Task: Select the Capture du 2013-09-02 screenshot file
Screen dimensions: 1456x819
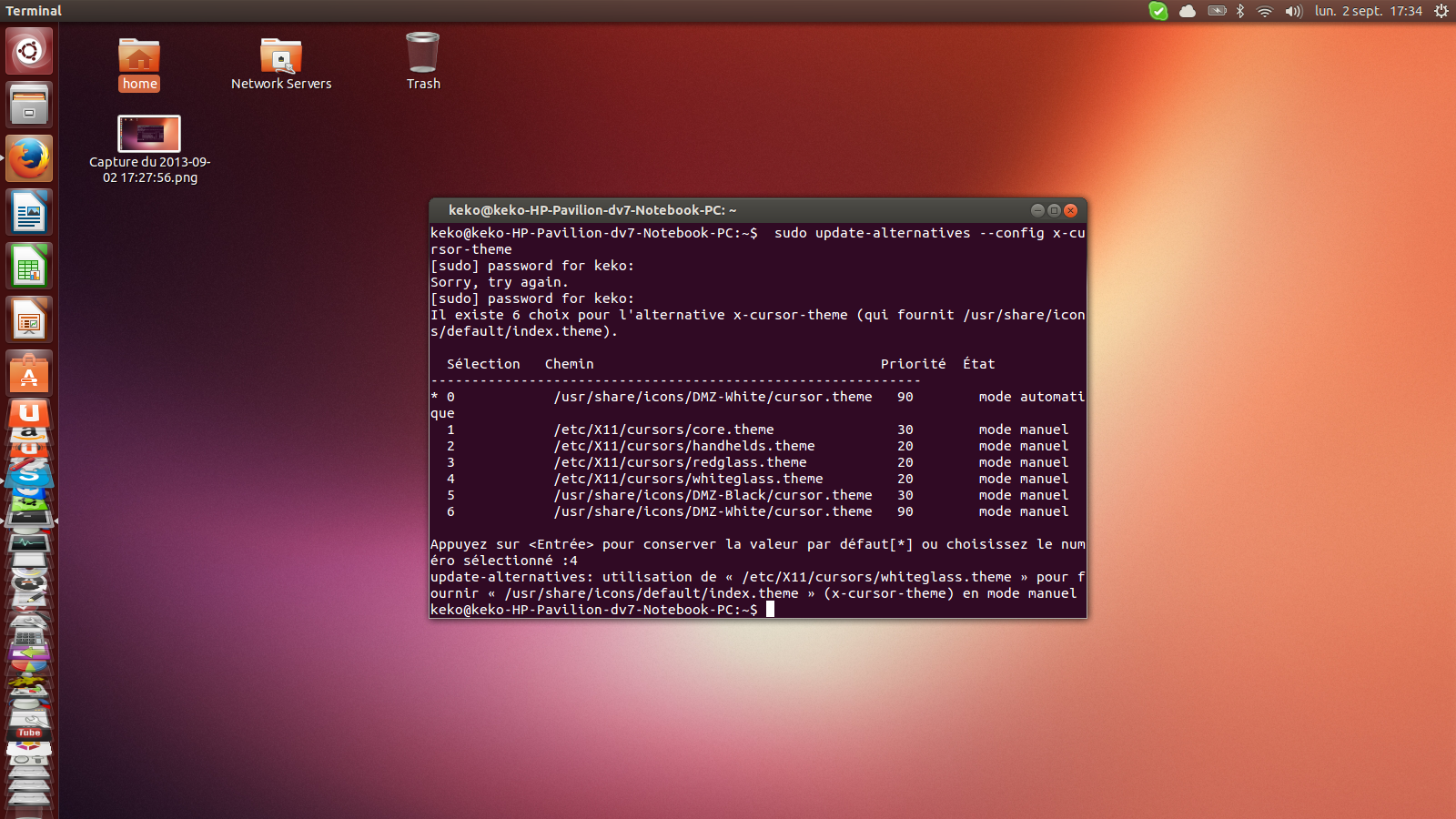Action: tap(149, 150)
